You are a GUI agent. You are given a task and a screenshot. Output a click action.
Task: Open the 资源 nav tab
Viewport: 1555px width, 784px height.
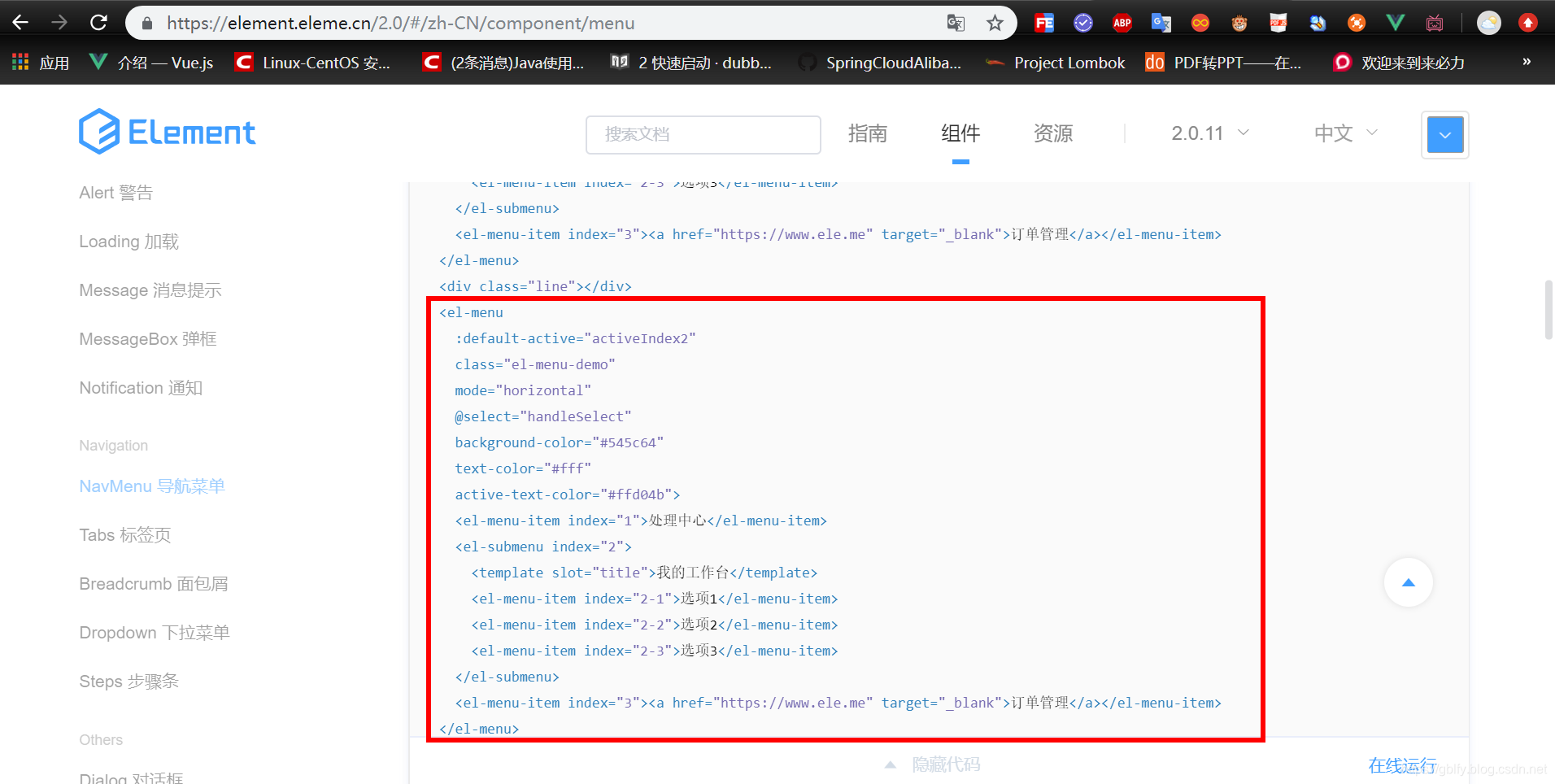[1053, 133]
